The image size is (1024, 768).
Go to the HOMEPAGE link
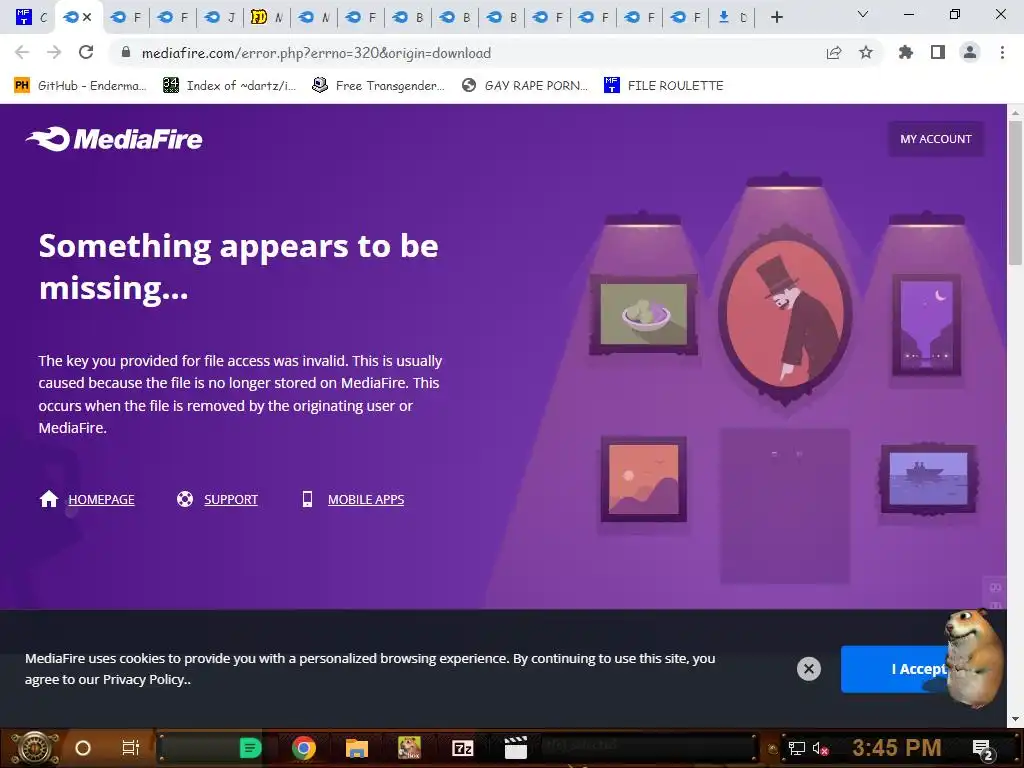(x=101, y=500)
